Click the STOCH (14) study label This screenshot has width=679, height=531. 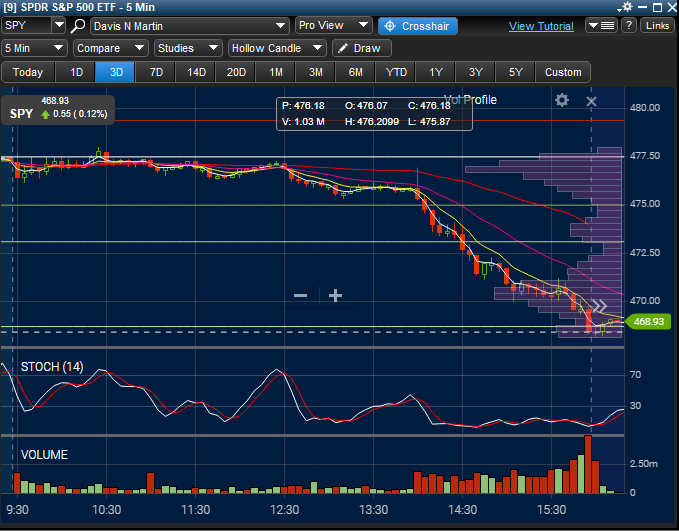click(x=52, y=367)
